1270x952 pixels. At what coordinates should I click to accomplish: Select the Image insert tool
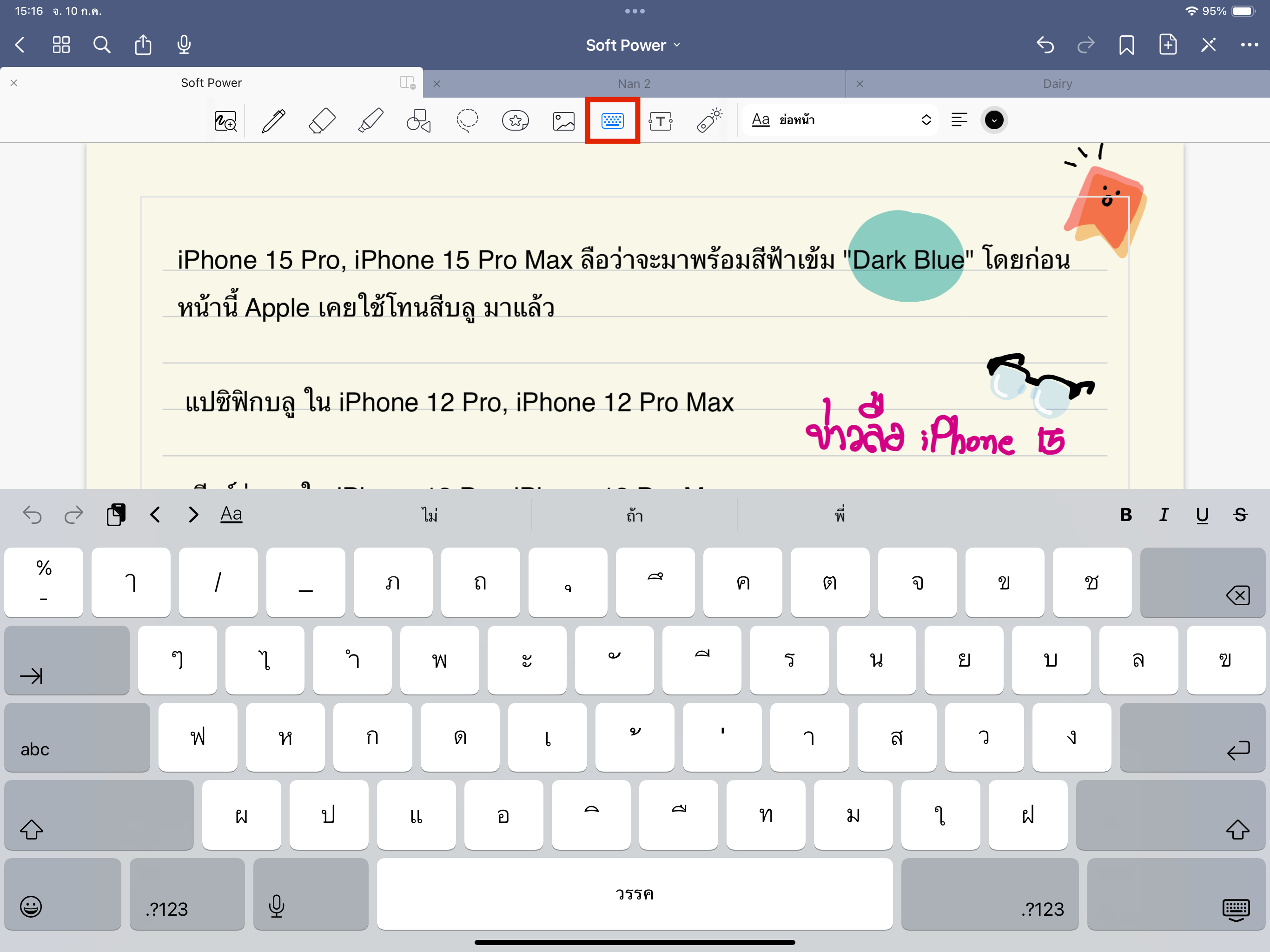563,120
